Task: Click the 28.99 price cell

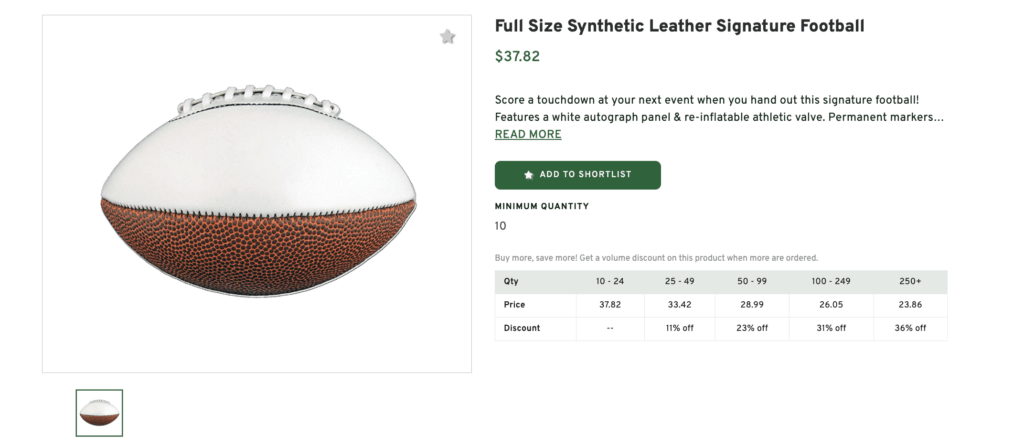Action: 750,305
